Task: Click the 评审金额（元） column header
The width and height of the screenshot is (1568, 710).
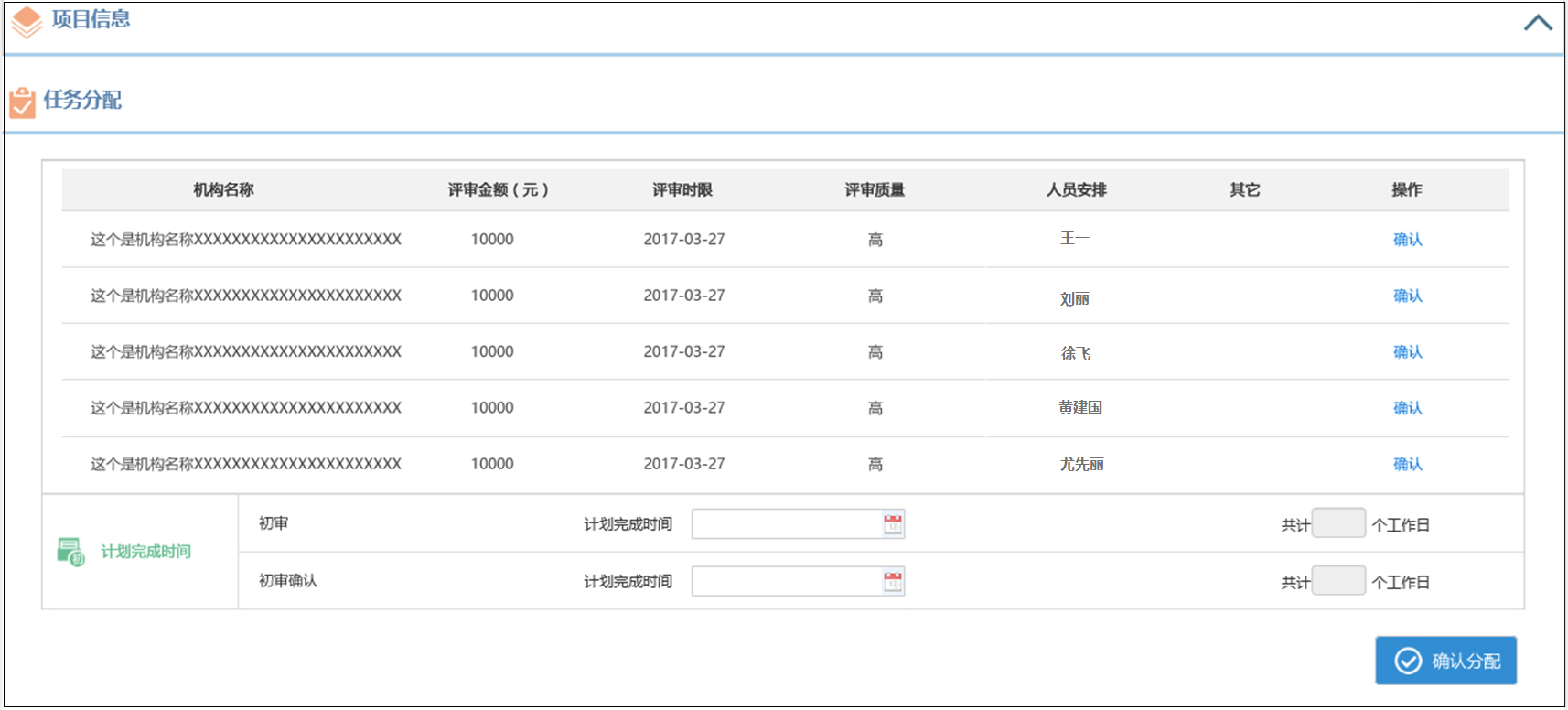Action: coord(498,190)
